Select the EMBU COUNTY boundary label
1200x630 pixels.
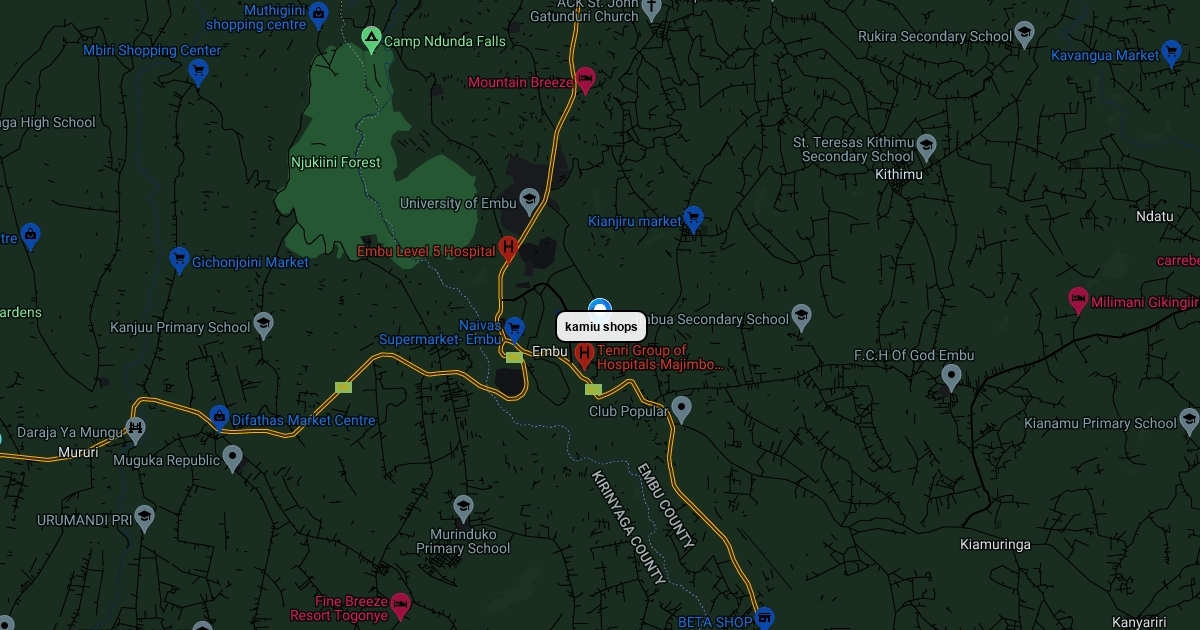(x=666, y=506)
